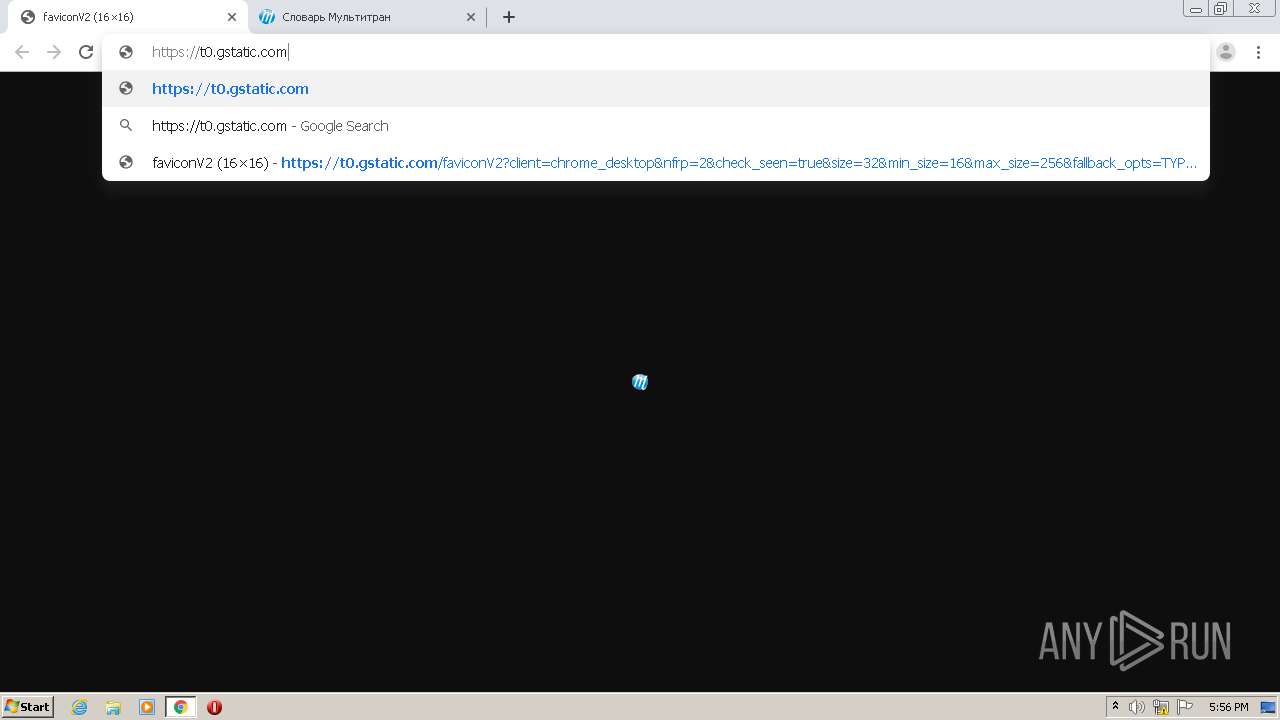
Task: Click the address bar URL text
Action: 219,52
